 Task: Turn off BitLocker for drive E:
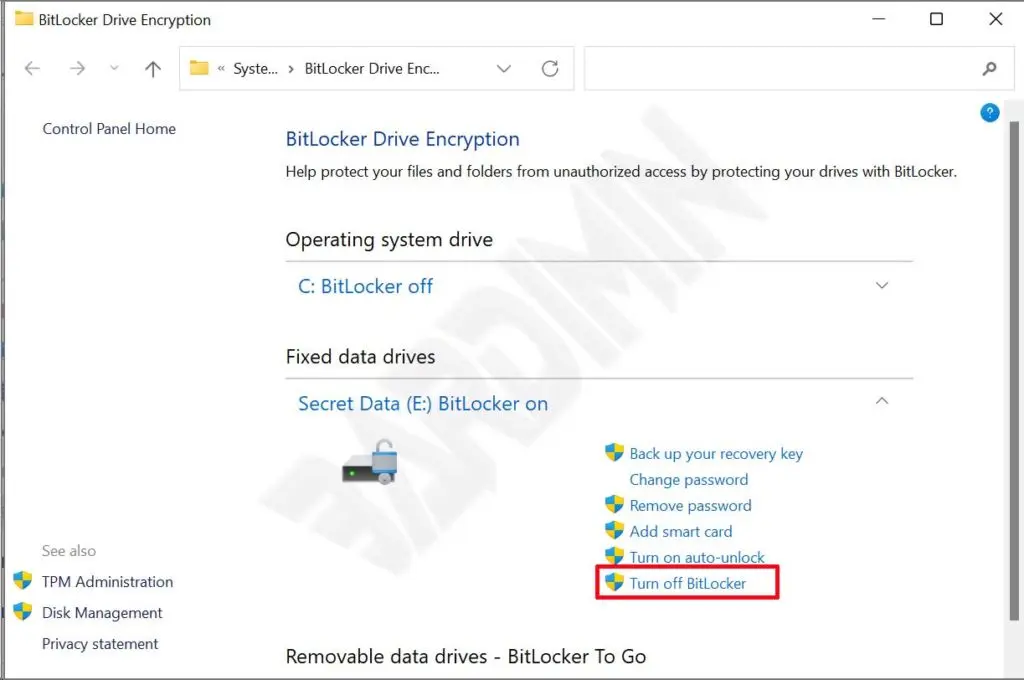click(687, 583)
